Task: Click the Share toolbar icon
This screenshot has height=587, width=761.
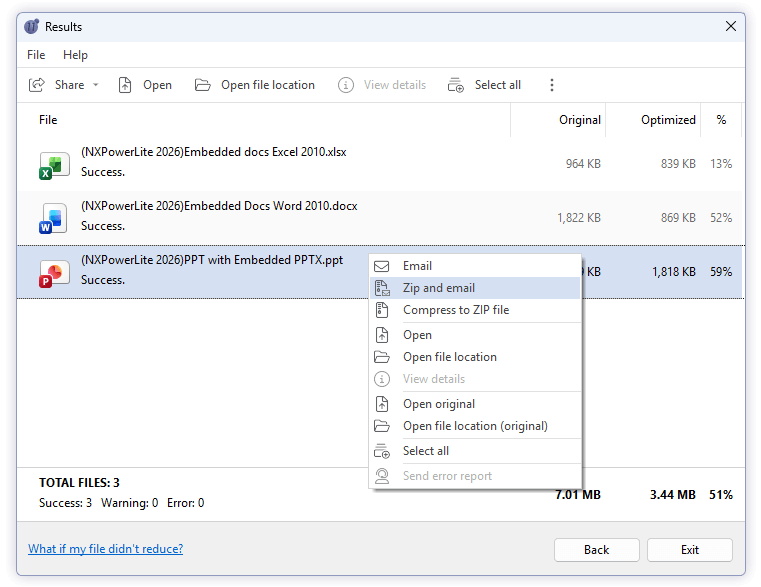Action: pos(37,85)
